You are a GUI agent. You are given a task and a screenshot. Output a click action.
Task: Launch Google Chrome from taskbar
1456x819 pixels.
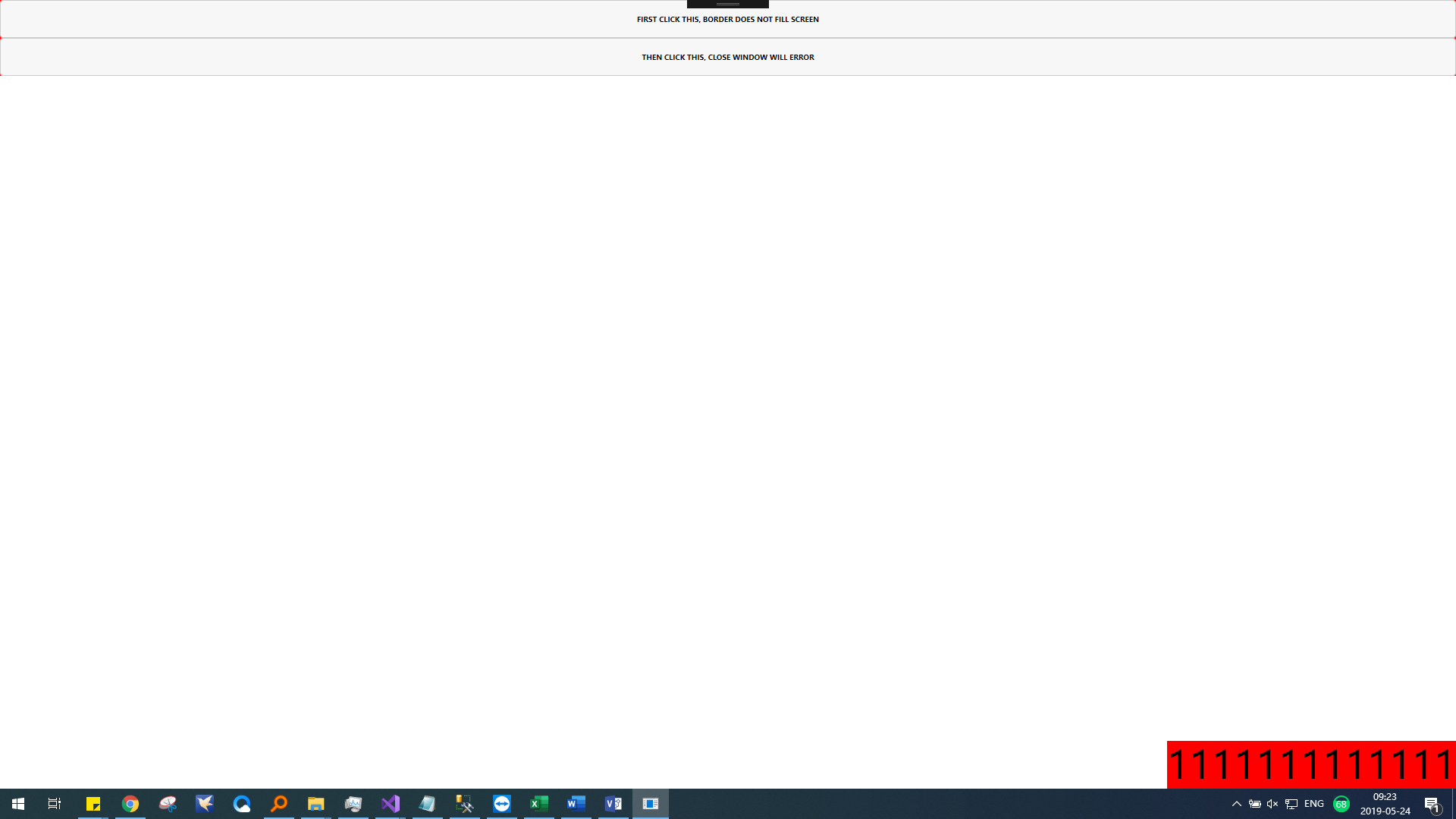coord(130,804)
